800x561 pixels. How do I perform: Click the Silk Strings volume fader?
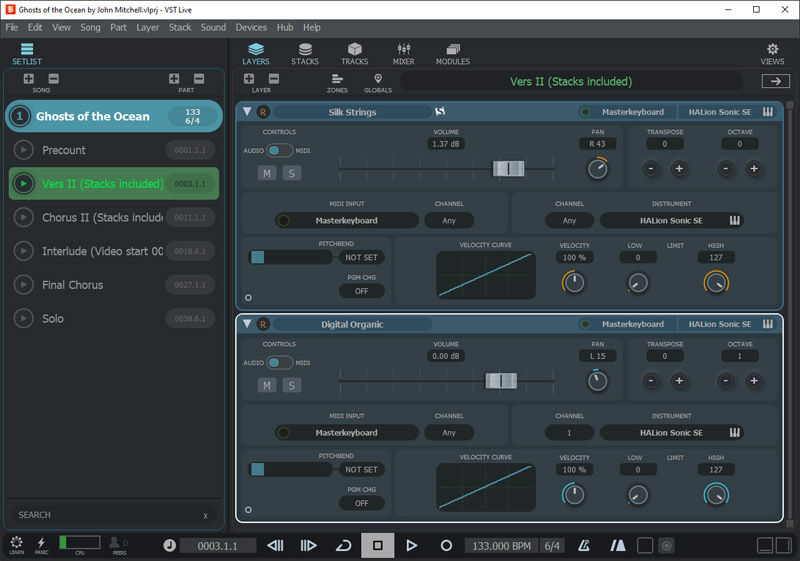tap(508, 169)
